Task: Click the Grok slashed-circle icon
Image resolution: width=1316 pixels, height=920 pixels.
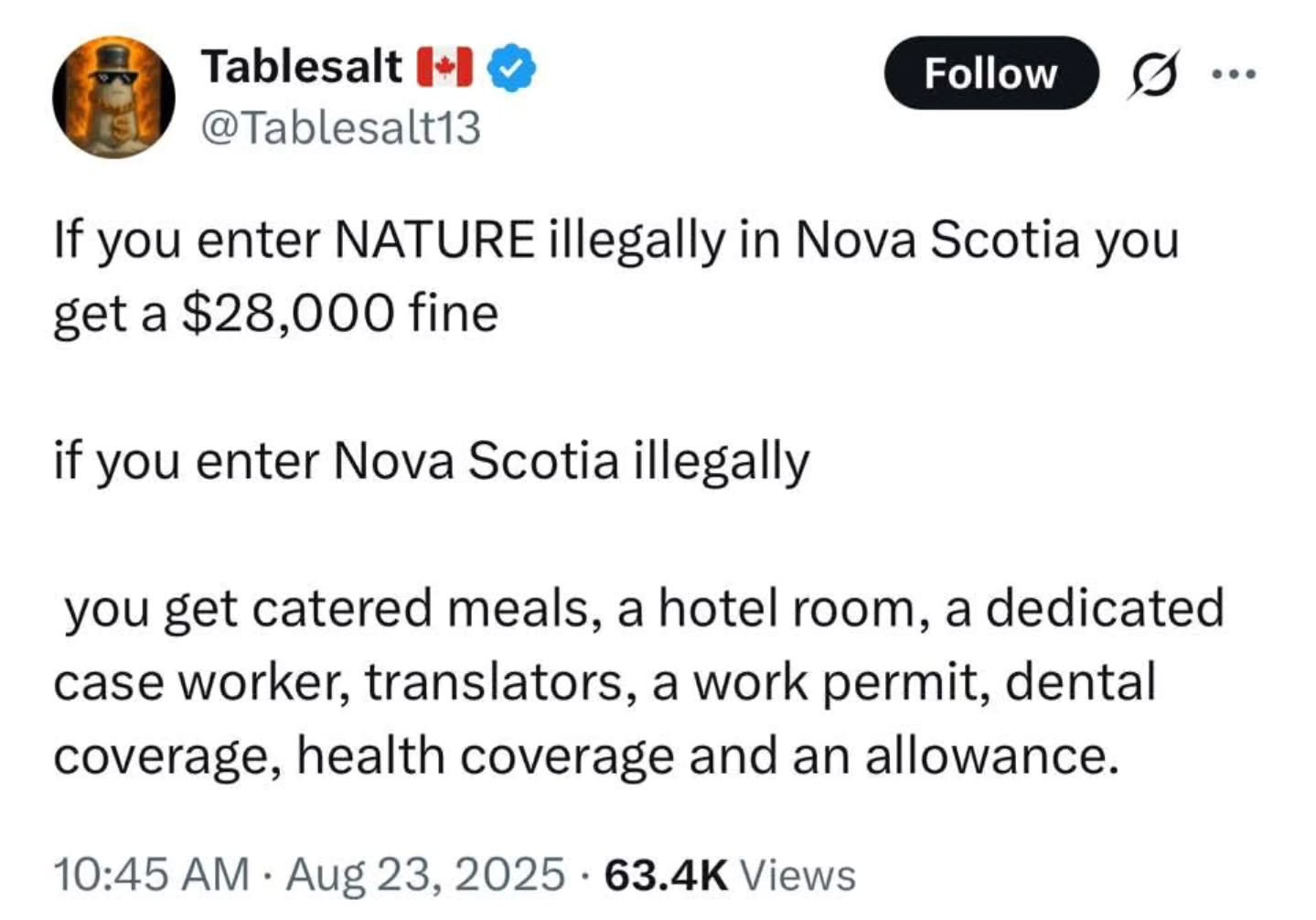Action: click(x=1152, y=73)
